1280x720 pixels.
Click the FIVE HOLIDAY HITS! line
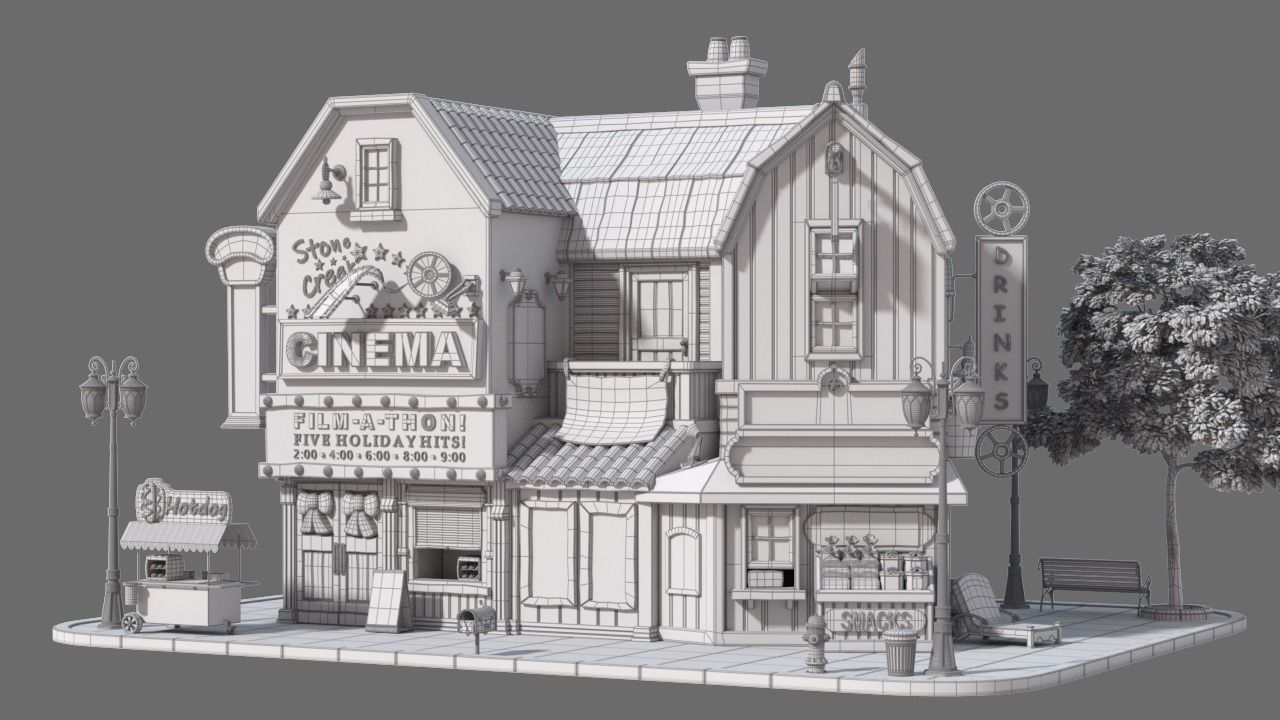(x=379, y=440)
